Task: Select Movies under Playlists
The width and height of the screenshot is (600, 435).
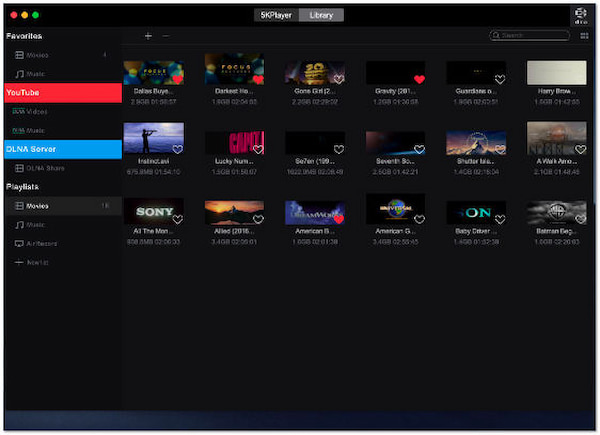Action: (x=38, y=205)
